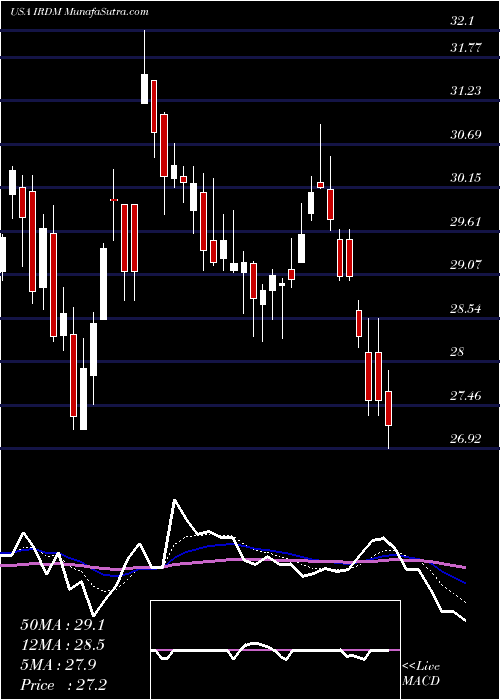
Task: Click the '50MA : 29.1' readout
Action: (62, 625)
